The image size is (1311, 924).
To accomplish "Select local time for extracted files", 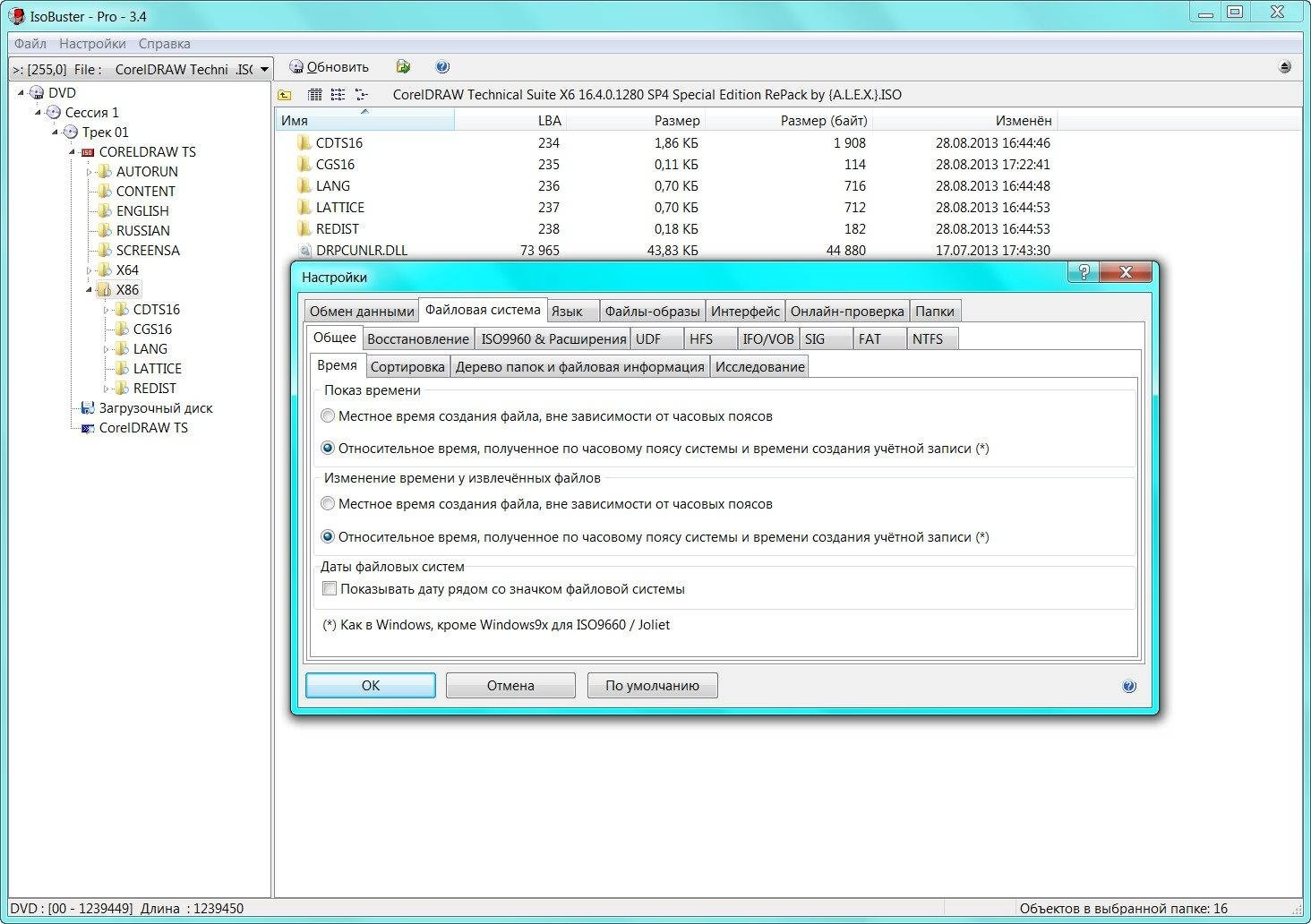I will click(x=328, y=504).
